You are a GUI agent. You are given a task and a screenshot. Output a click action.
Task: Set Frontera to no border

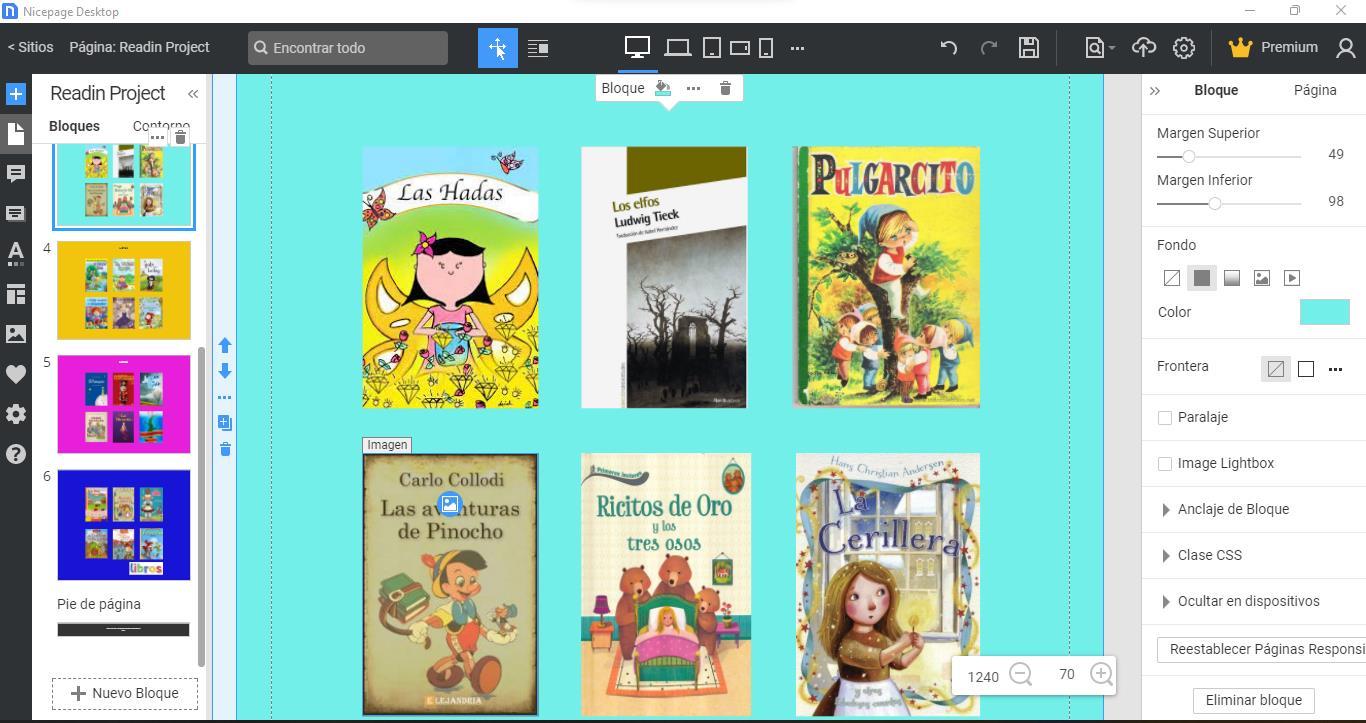point(1276,369)
